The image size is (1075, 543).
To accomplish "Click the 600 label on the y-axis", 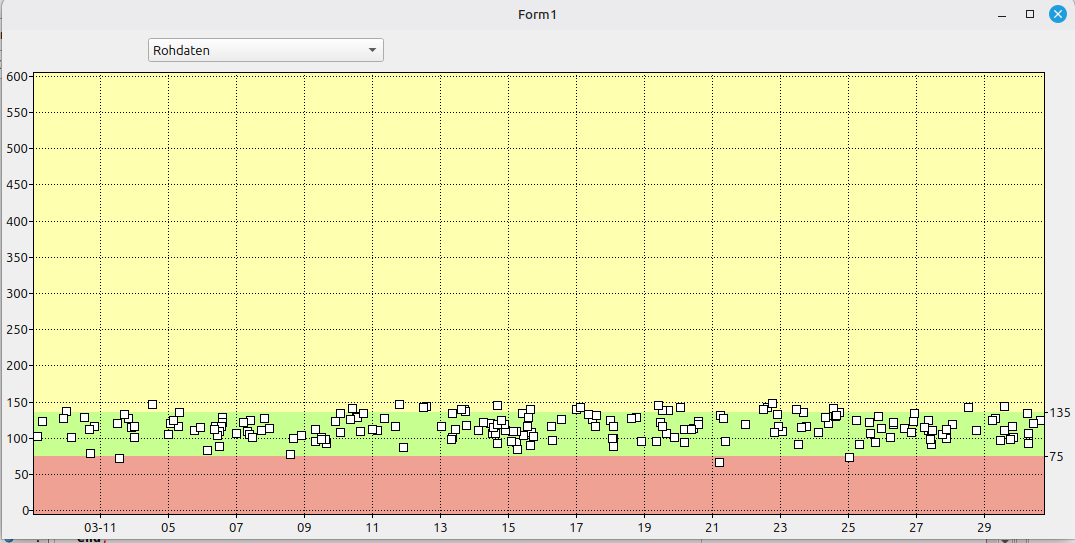I will [x=16, y=77].
